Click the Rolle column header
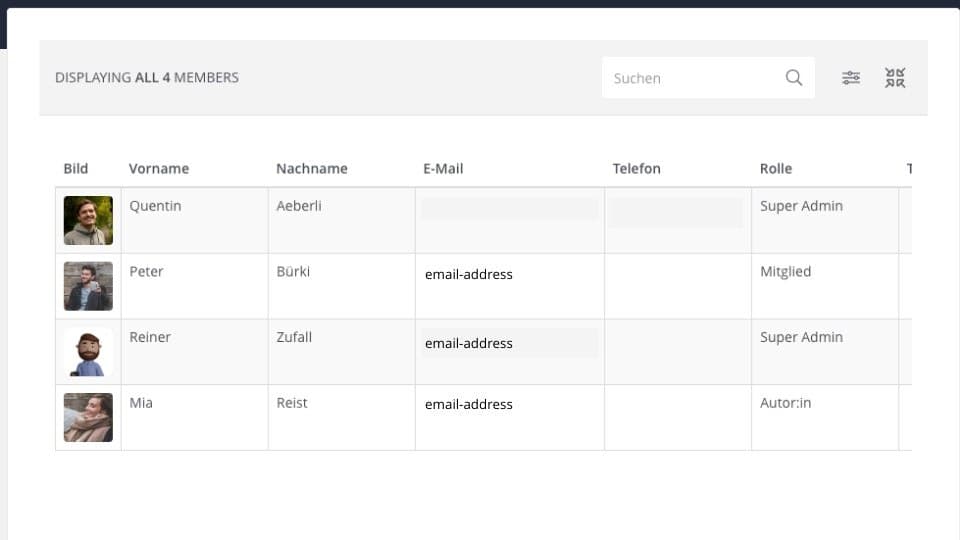960x540 pixels. [x=776, y=168]
